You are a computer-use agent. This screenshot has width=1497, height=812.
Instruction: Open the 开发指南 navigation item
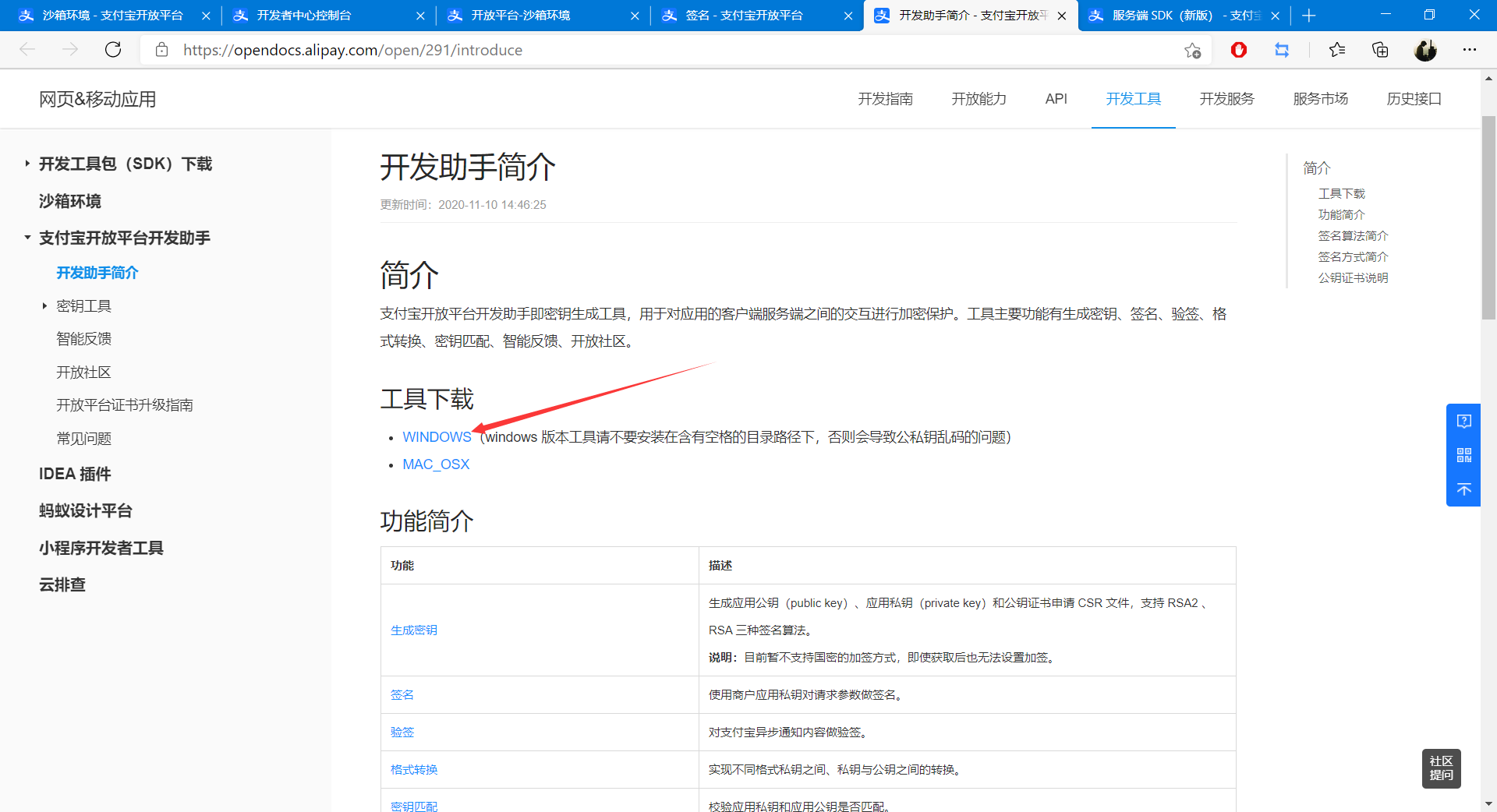885,99
